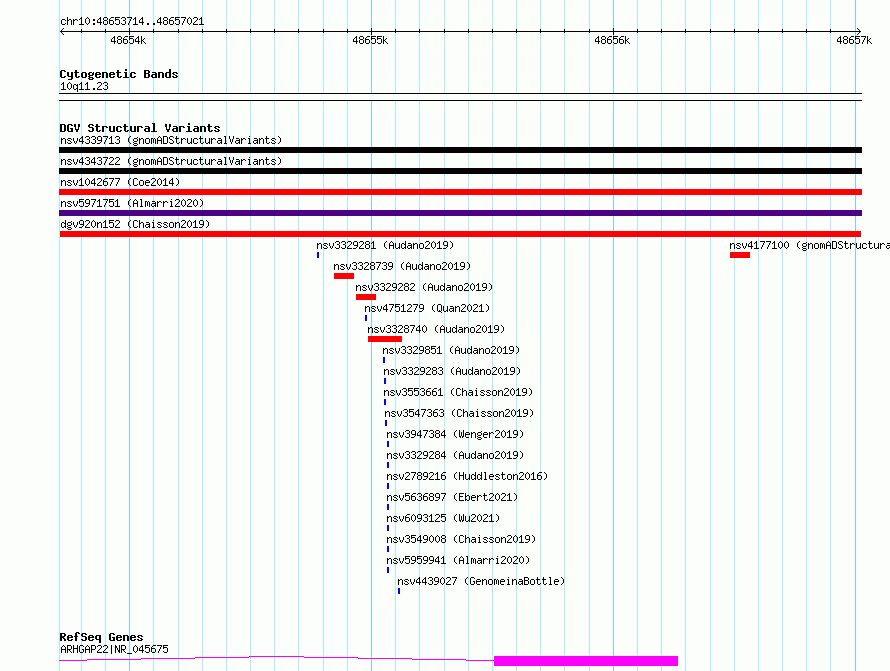This screenshot has height=671, width=890.
Task: Open the nsv3553661 (Chaisson2019) label
Action: [458, 392]
